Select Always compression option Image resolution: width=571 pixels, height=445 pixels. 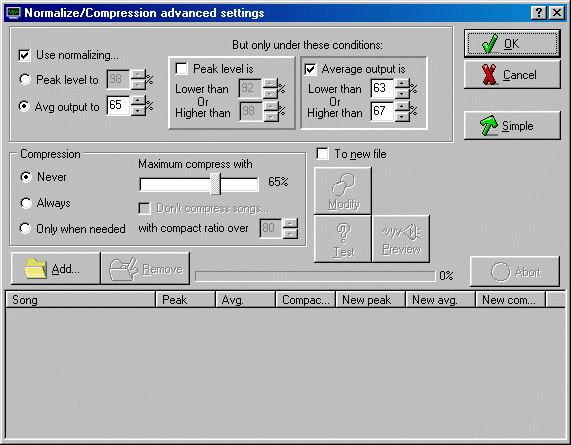point(26,203)
